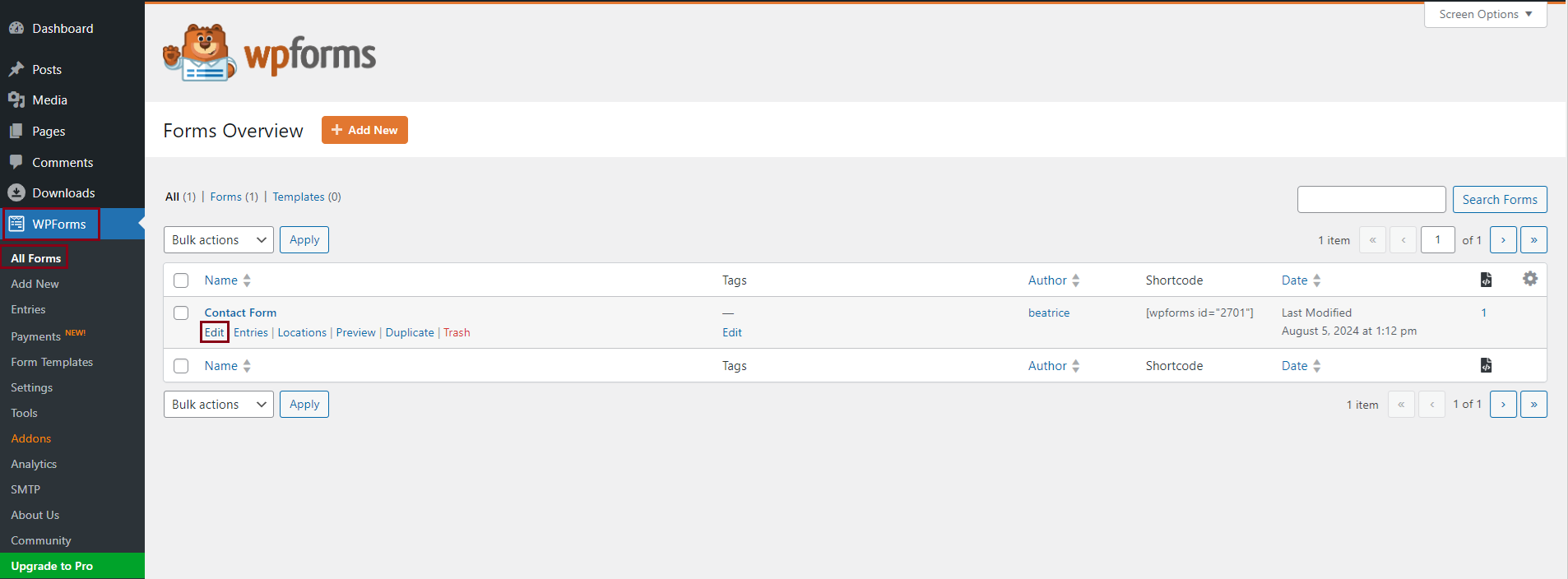Sort by Date using header arrows
The image size is (1568, 579).
click(1317, 280)
